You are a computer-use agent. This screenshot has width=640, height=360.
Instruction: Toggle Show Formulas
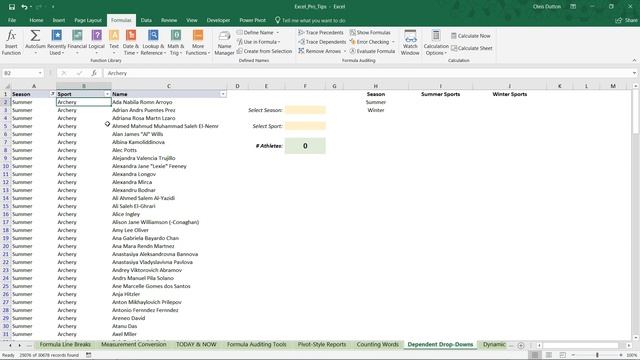click(370, 32)
